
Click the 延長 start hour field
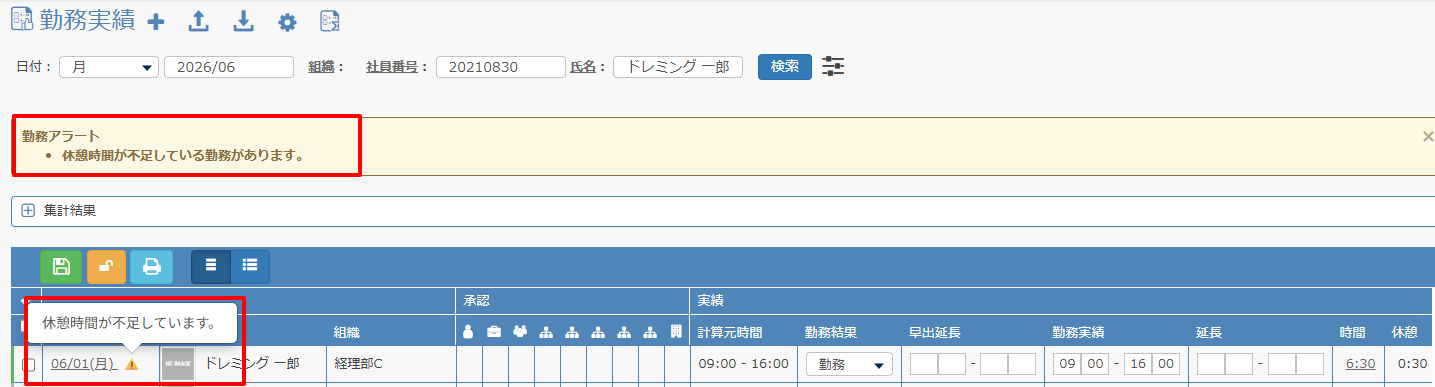(1211, 364)
